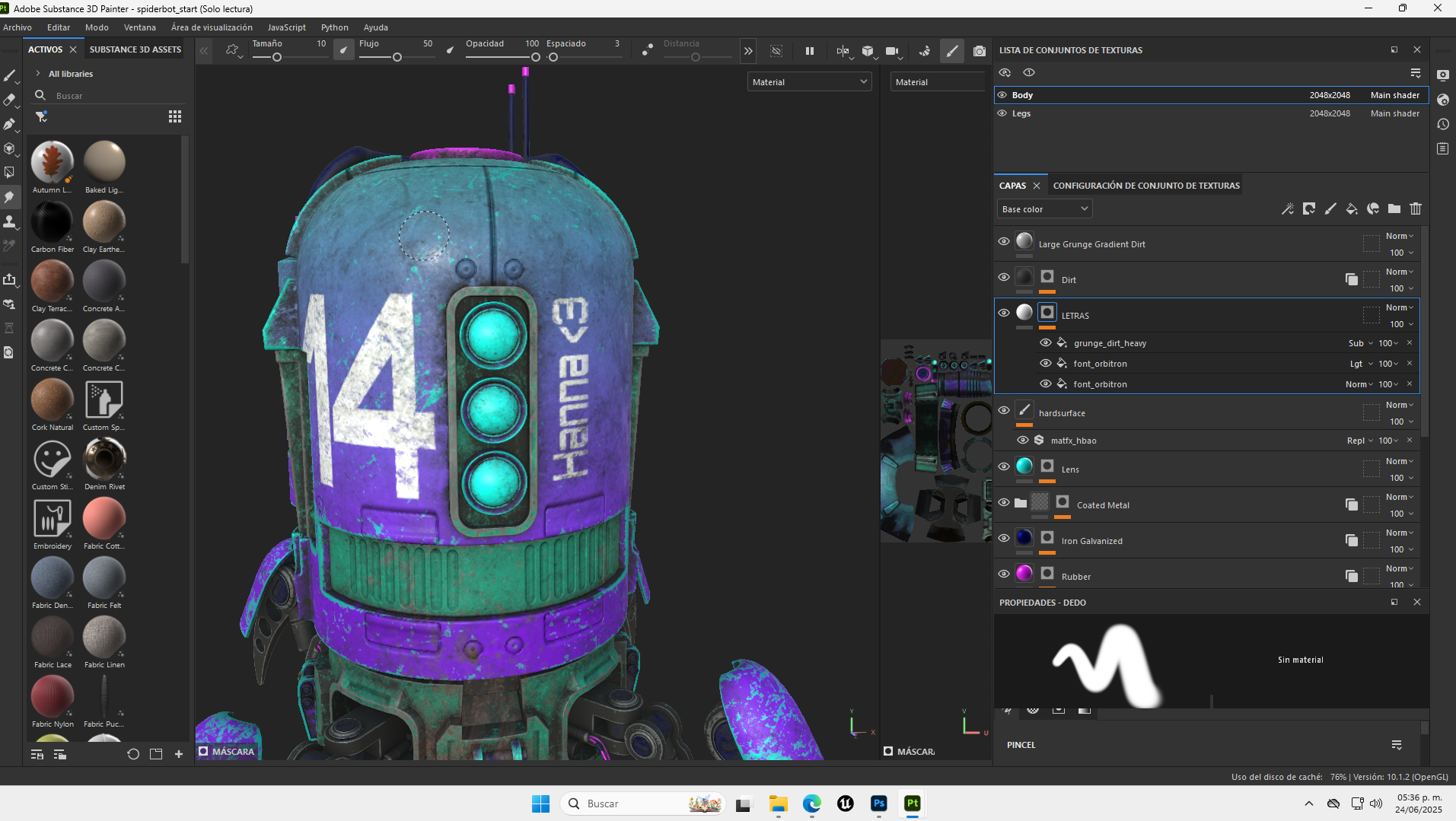The width and height of the screenshot is (1456, 821).
Task: Select the Paint brush tool in left toolbar
Action: [10, 75]
